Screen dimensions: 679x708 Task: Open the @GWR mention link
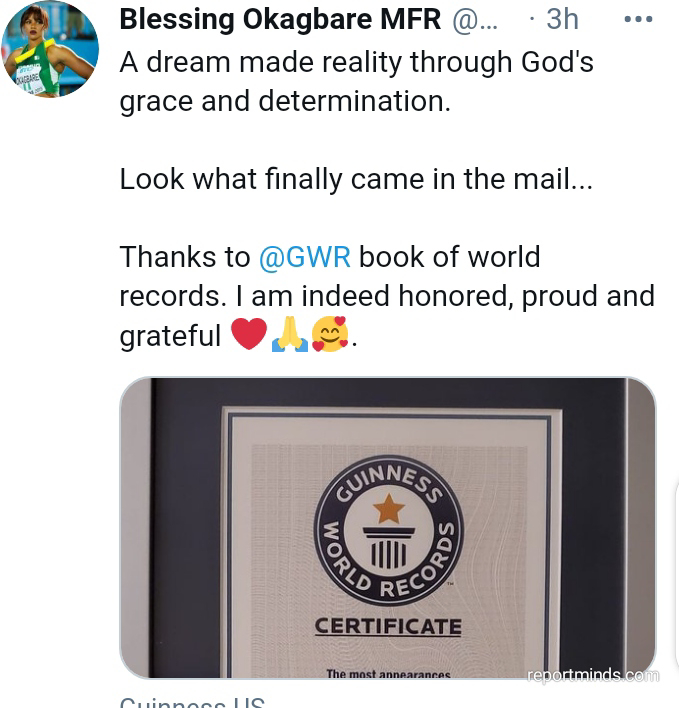[305, 257]
